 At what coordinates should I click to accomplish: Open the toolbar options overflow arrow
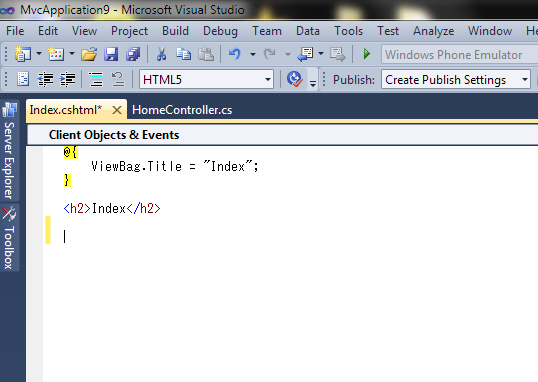click(x=313, y=83)
